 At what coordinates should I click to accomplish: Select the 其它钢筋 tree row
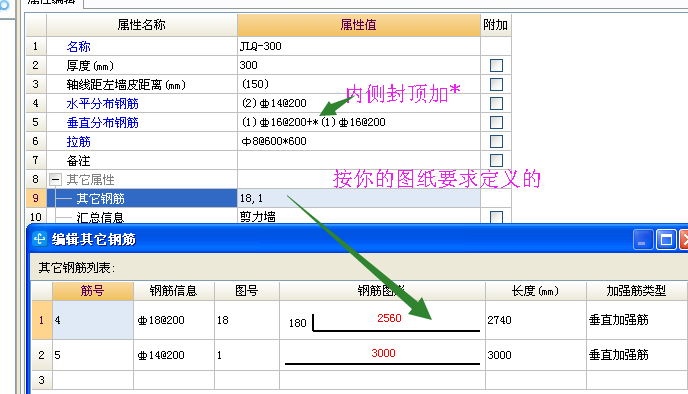(142, 198)
